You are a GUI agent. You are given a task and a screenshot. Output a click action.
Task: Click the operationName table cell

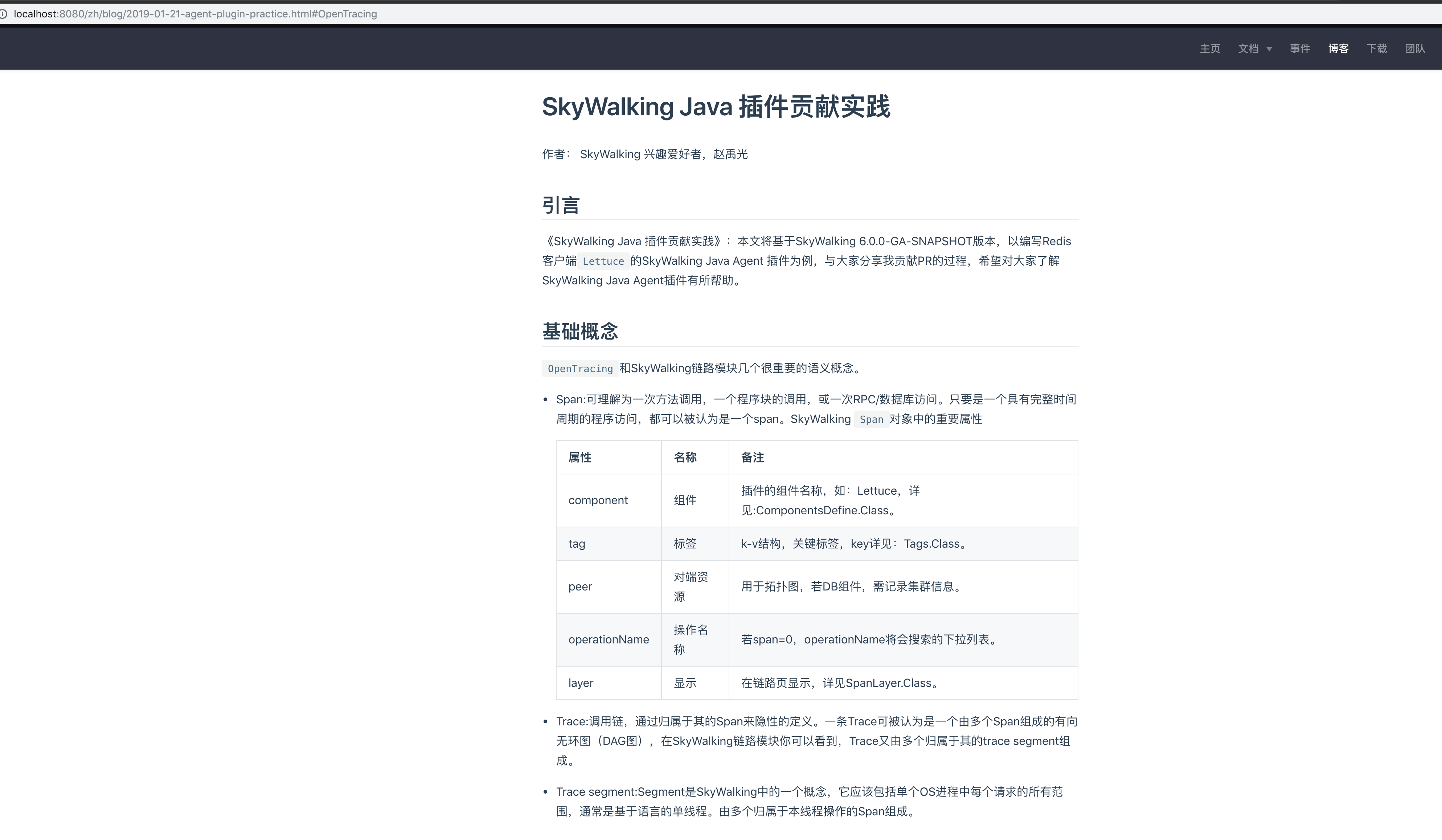click(608, 639)
